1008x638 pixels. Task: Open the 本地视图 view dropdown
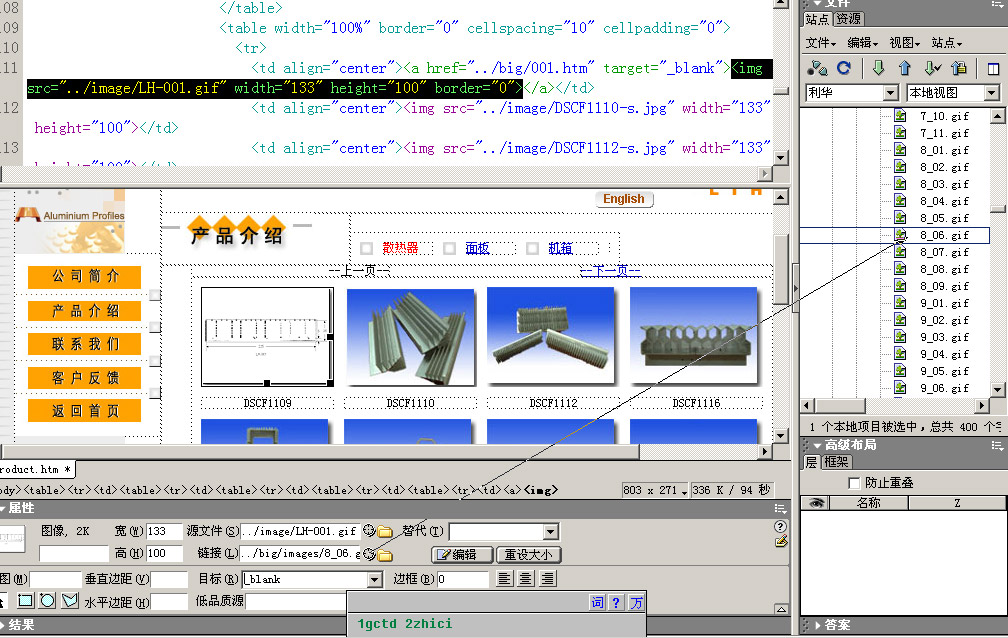click(992, 93)
